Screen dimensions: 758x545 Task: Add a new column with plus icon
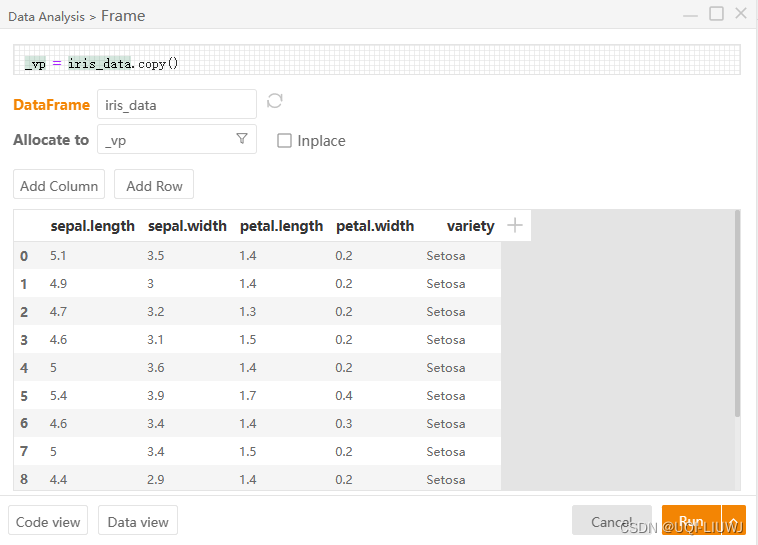pos(515,225)
